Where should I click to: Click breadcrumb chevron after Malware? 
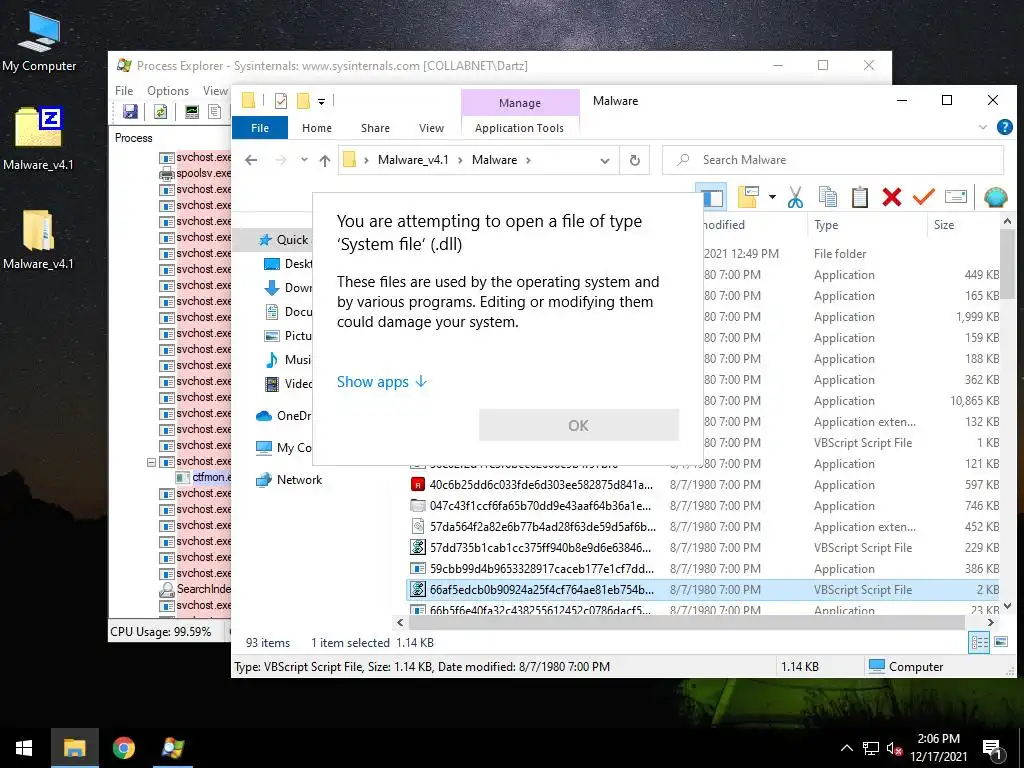(528, 160)
